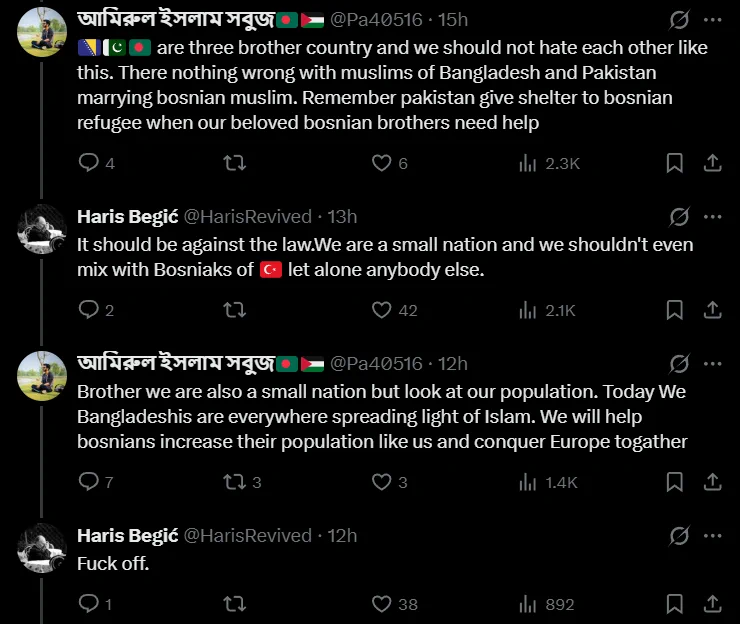Open @Pa40516 handle on the 15h tweet
The height and width of the screenshot is (624, 740).
click(x=376, y=20)
